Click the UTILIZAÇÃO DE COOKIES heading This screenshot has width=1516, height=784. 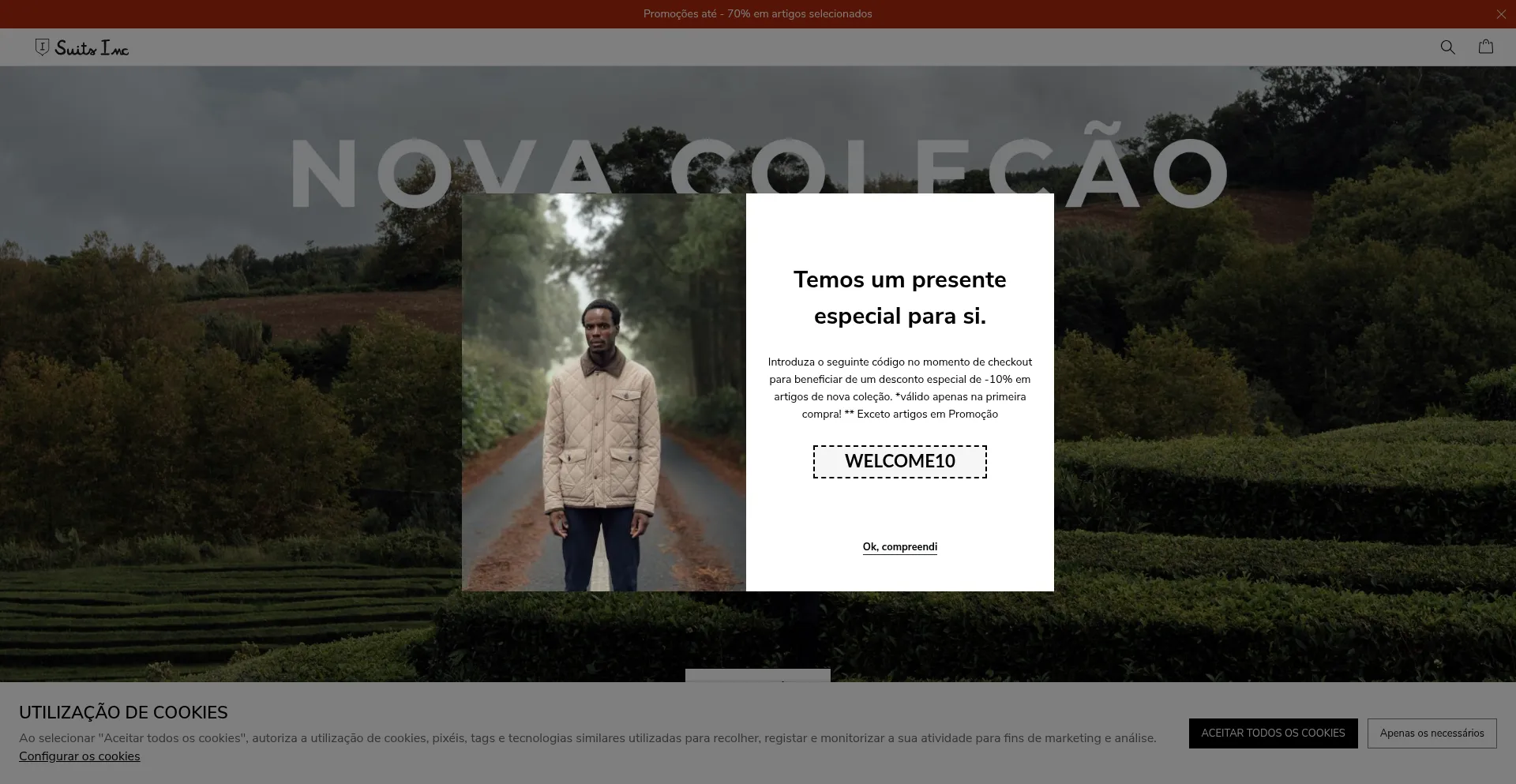123,712
